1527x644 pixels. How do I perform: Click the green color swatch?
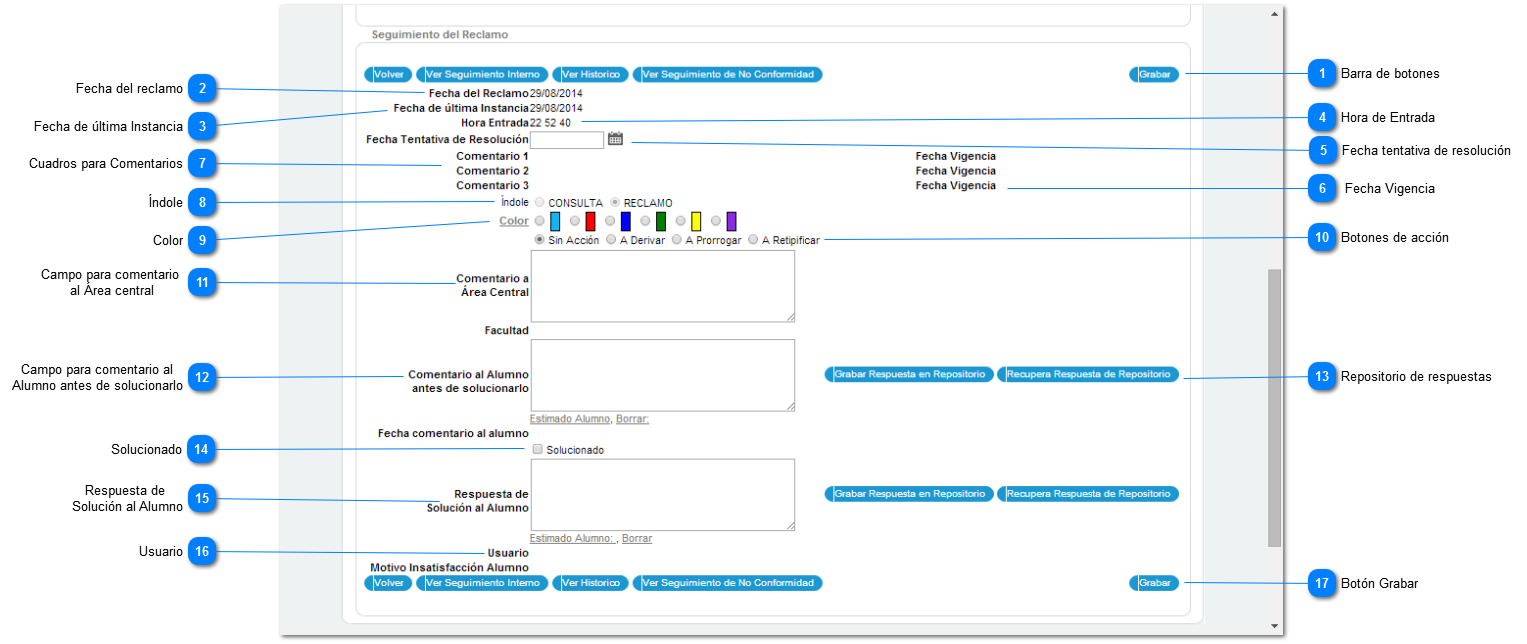661,221
